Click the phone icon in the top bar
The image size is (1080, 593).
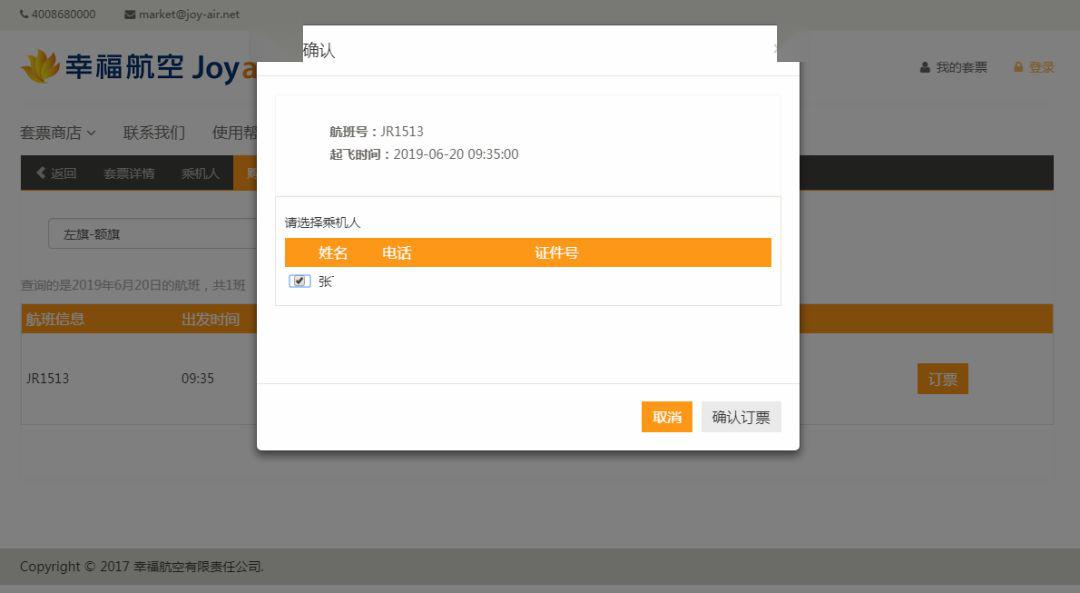point(24,14)
